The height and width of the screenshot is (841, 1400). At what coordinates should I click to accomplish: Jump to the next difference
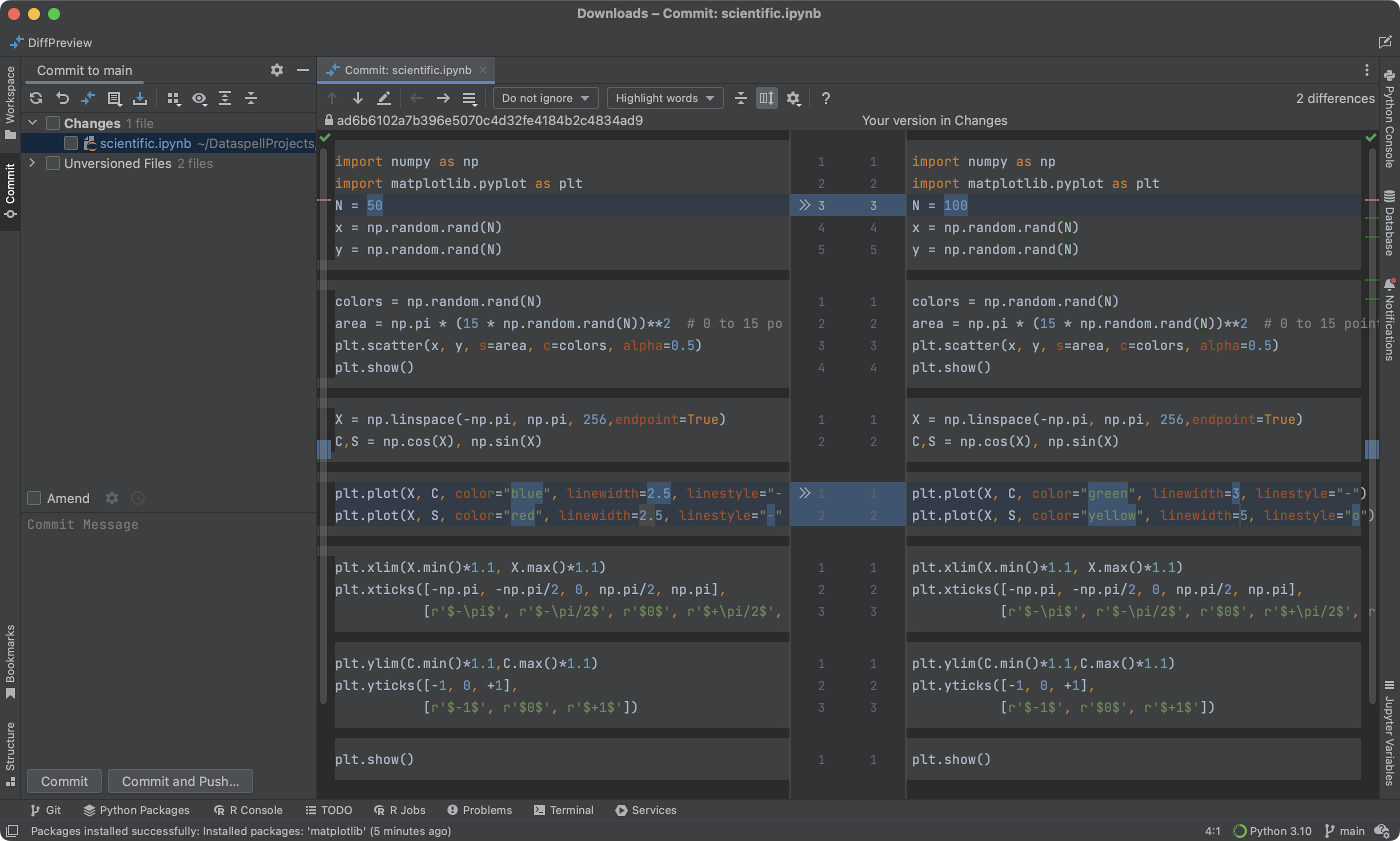(x=357, y=97)
